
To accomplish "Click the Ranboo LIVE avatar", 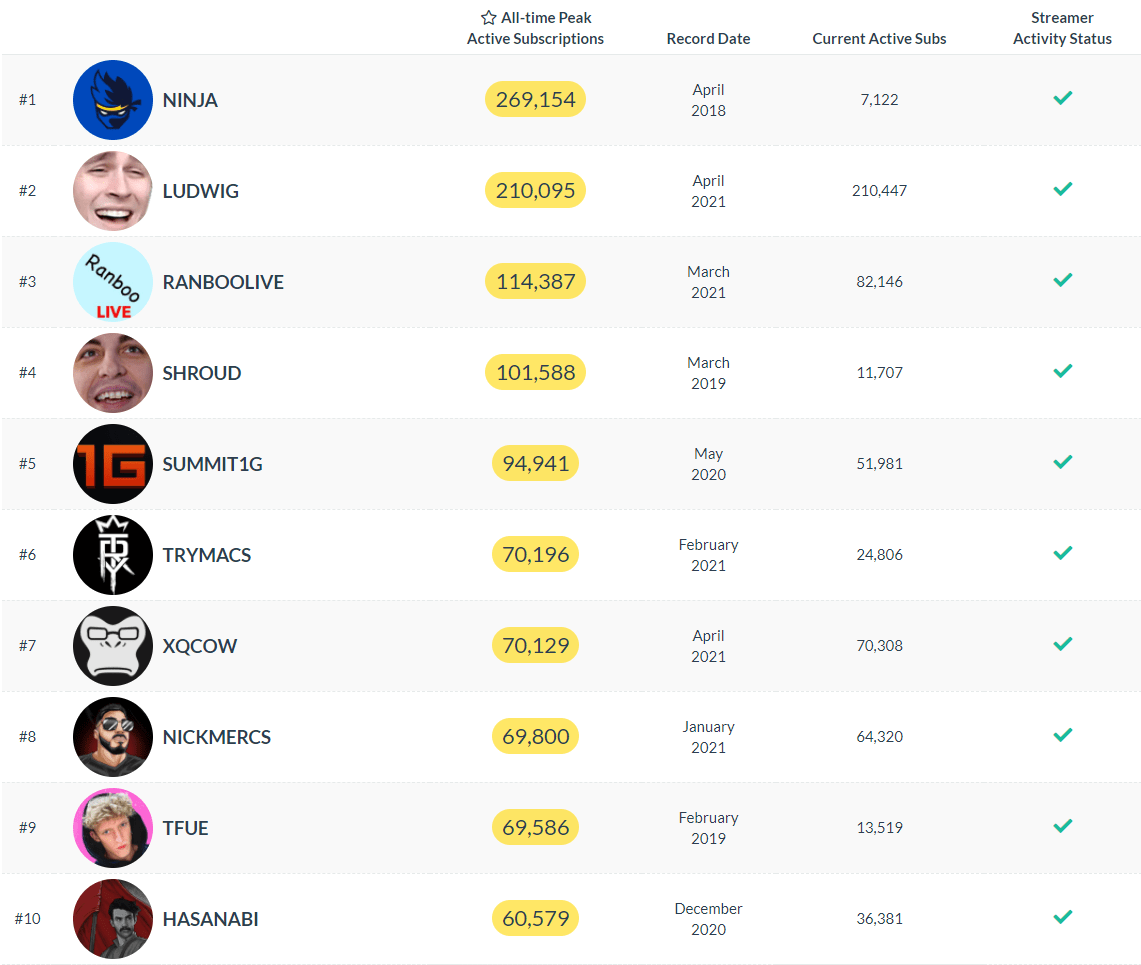I will (x=113, y=282).
